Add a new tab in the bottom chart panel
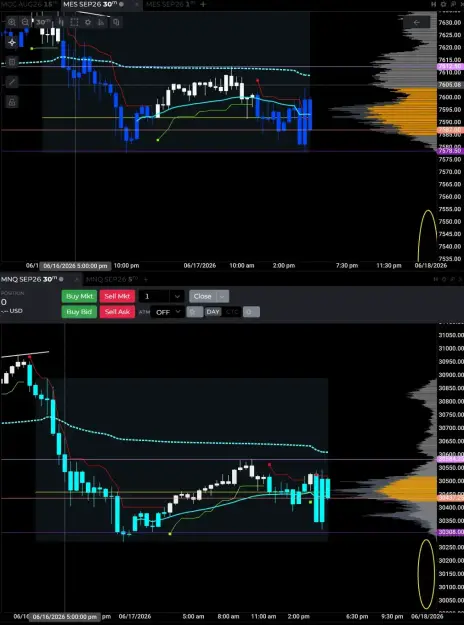This screenshot has height=625, width=464. pos(145,279)
